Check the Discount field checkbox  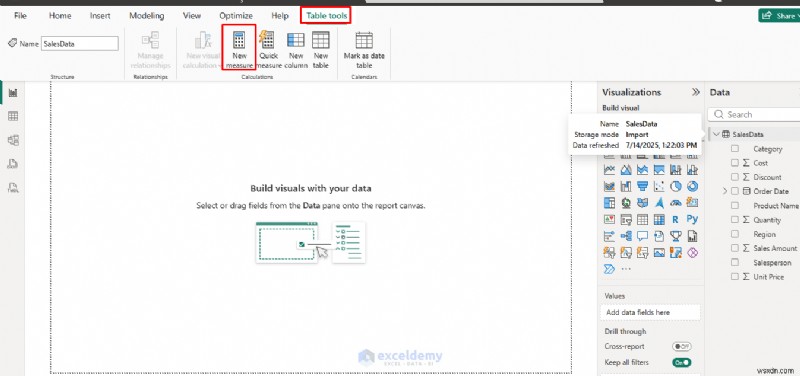(735, 177)
